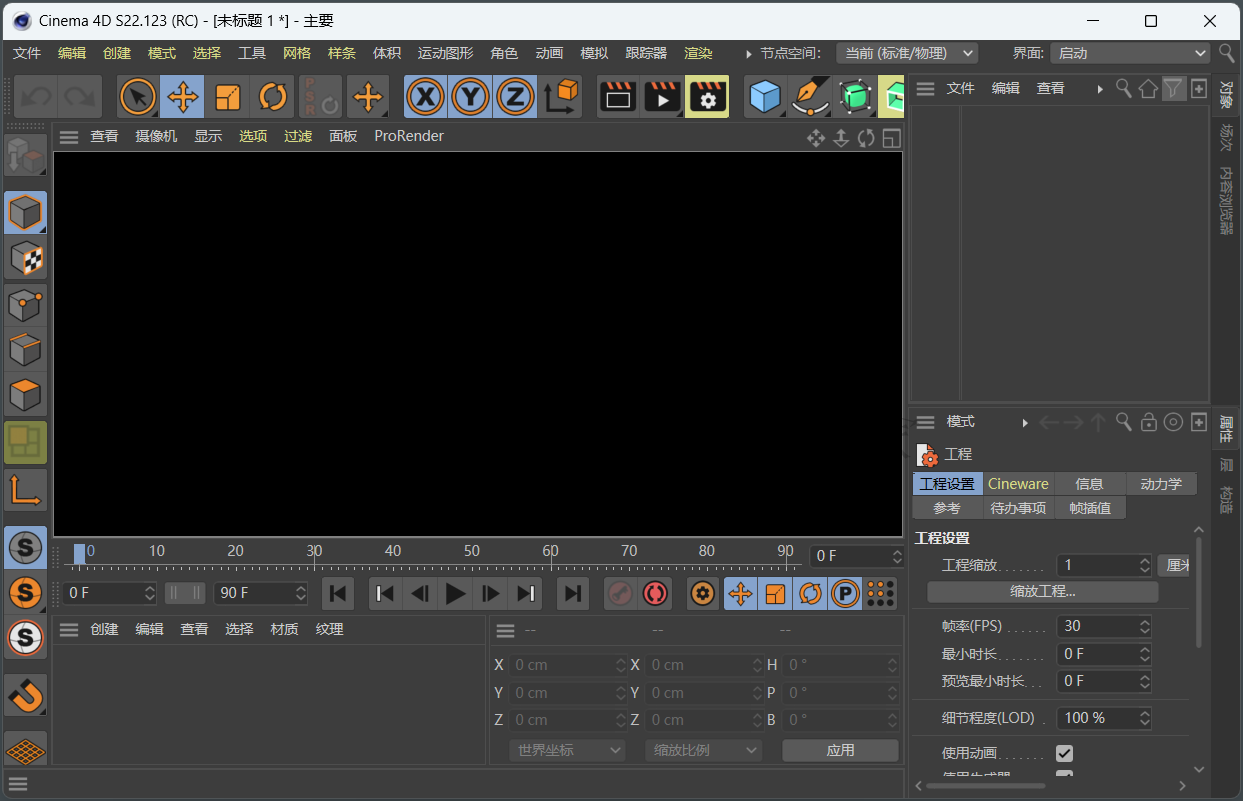Select the Scale tool icon
This screenshot has width=1243, height=801.
click(x=228, y=97)
